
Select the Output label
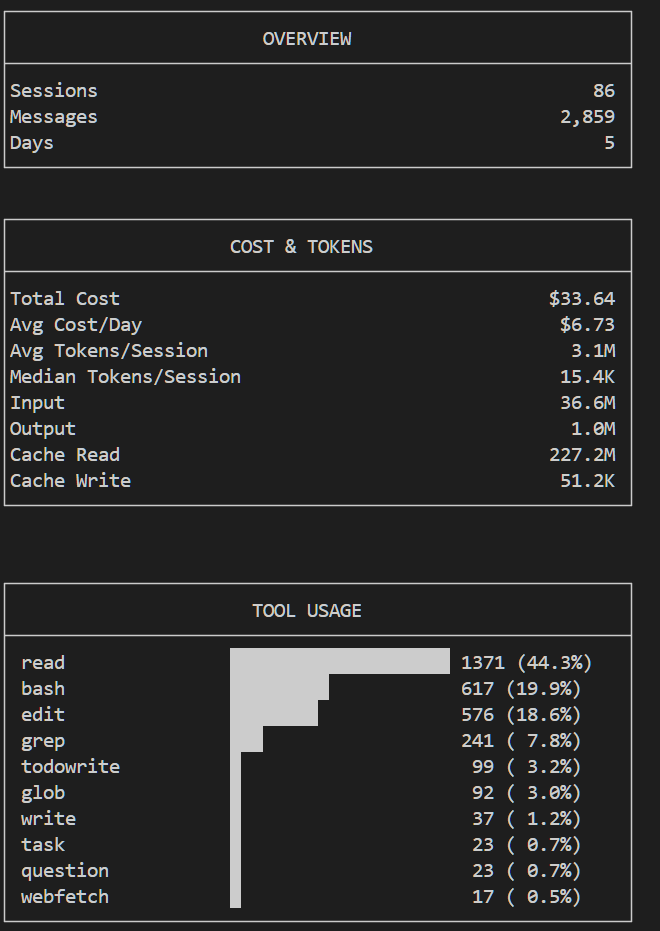[43, 429]
